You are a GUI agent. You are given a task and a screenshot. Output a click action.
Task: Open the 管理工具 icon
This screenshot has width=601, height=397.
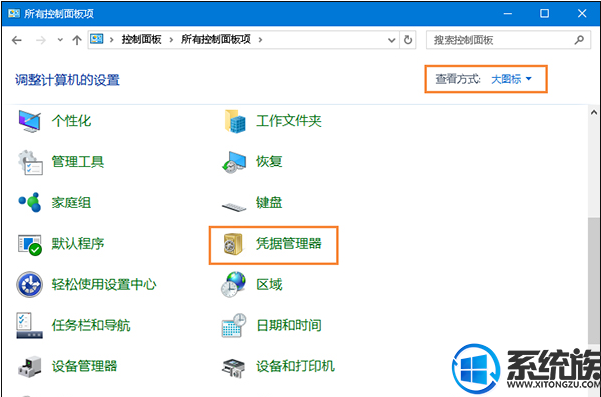pyautogui.click(x=30, y=162)
